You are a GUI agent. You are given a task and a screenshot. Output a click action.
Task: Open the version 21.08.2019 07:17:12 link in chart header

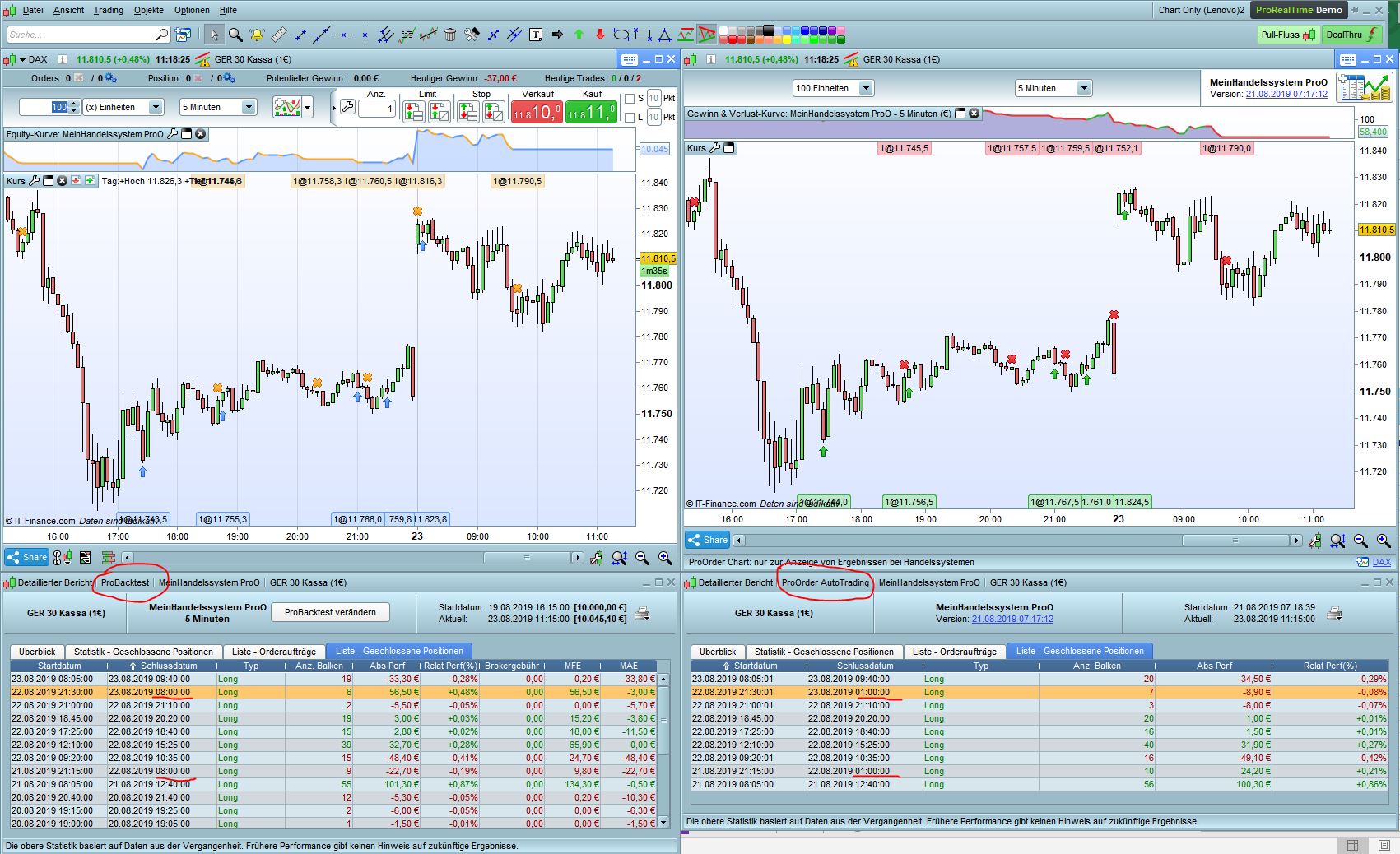pos(1286,94)
